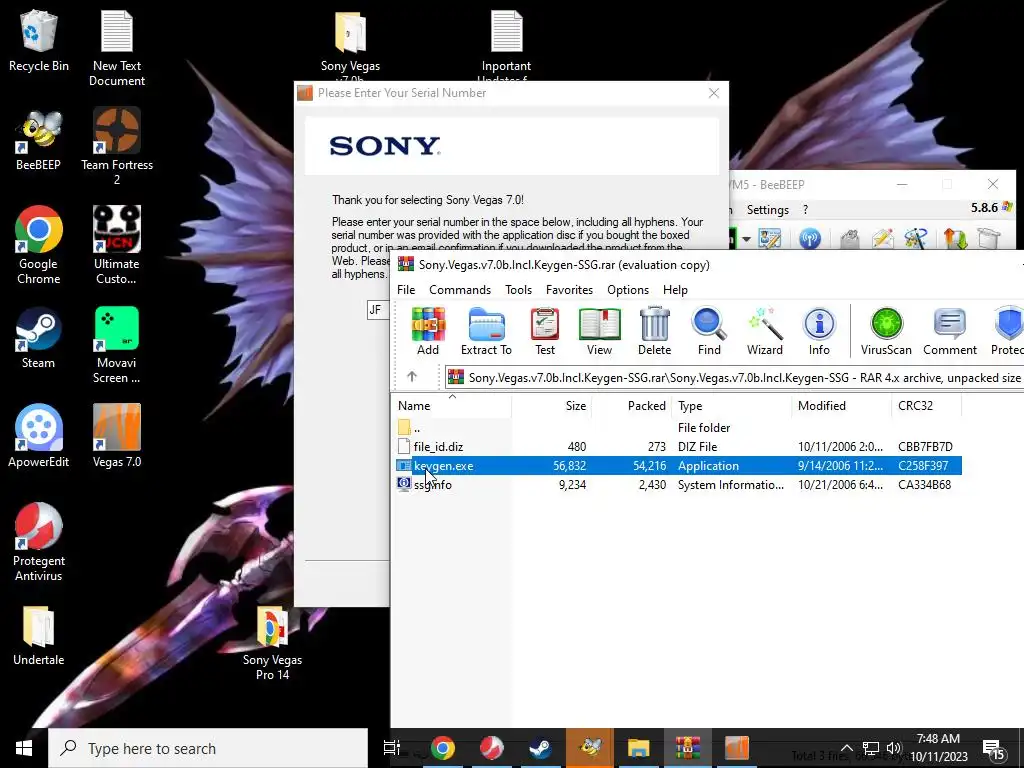Image resolution: width=1024 pixels, height=768 pixels.
Task: Sort file list by Size column
Action: click(x=551, y=406)
